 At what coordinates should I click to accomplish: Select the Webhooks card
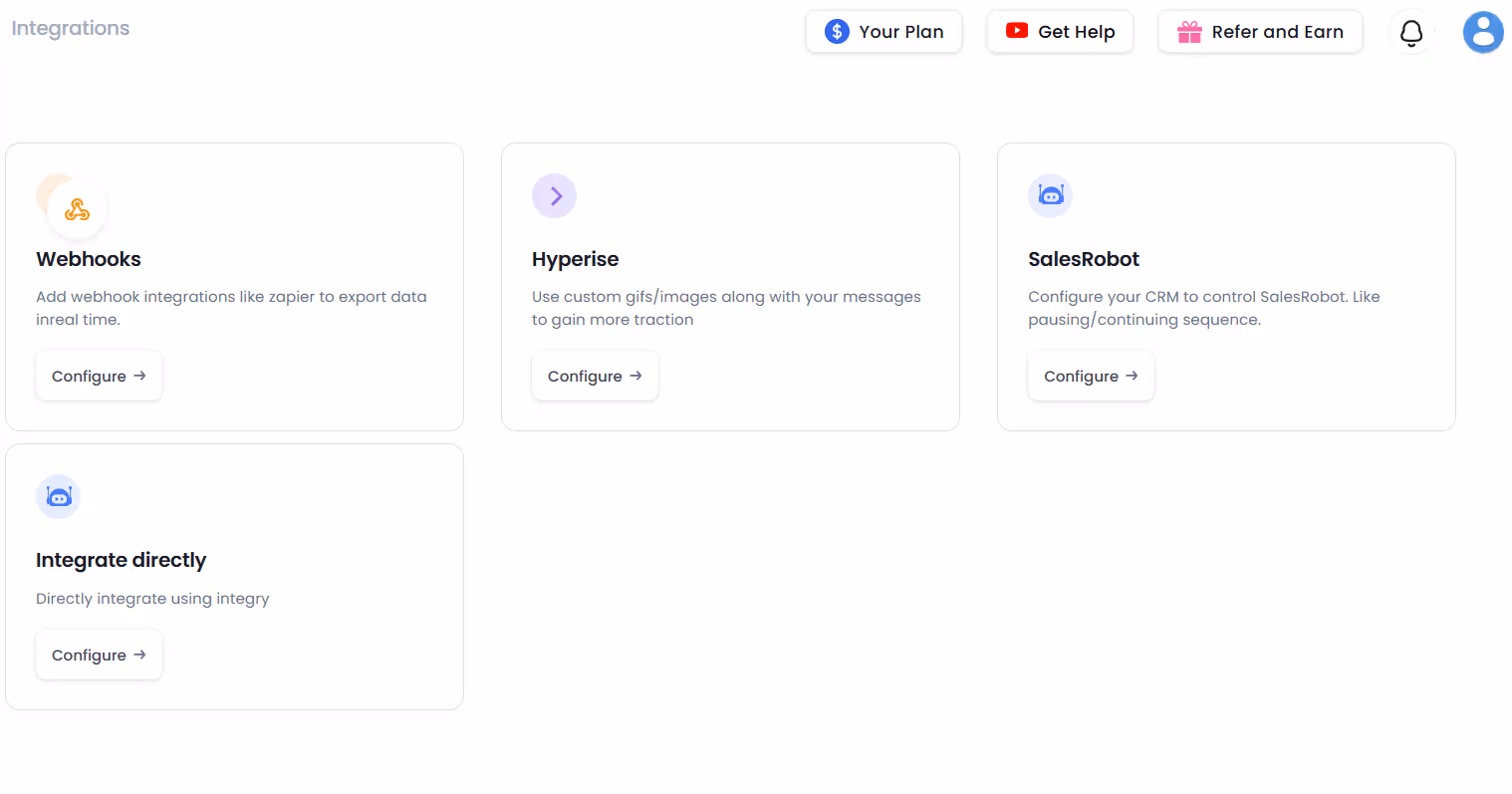click(x=234, y=286)
